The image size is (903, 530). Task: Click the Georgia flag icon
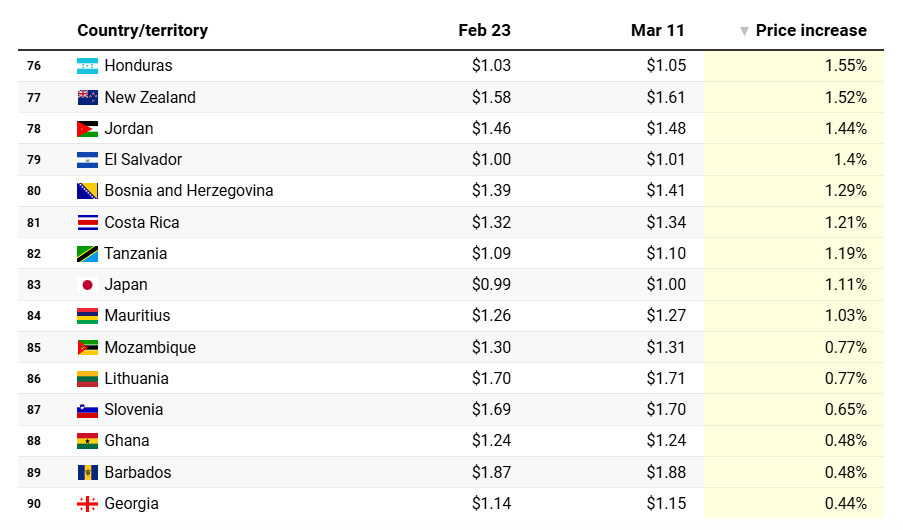tap(87, 504)
